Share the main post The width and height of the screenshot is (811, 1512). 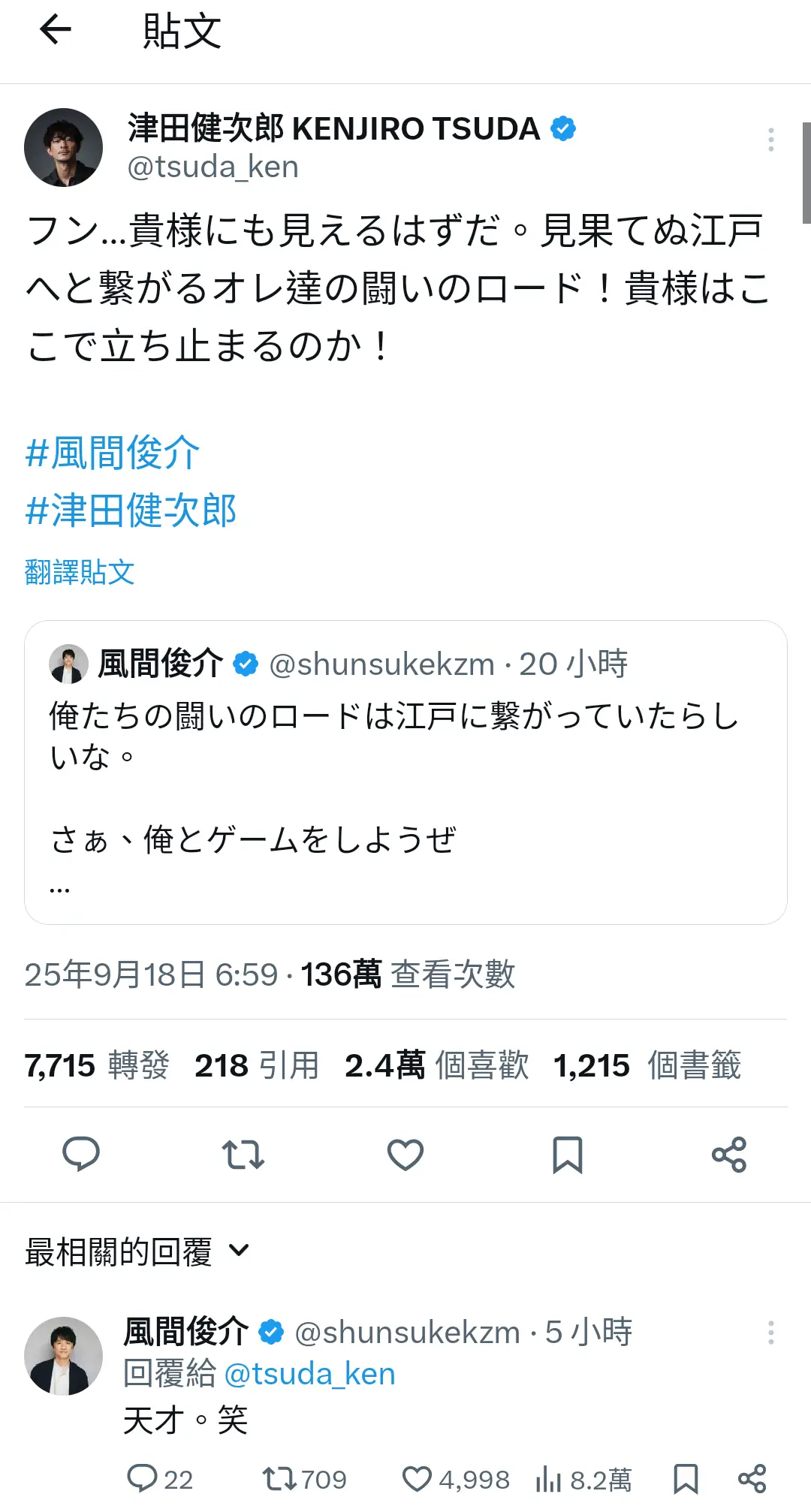tap(729, 1155)
